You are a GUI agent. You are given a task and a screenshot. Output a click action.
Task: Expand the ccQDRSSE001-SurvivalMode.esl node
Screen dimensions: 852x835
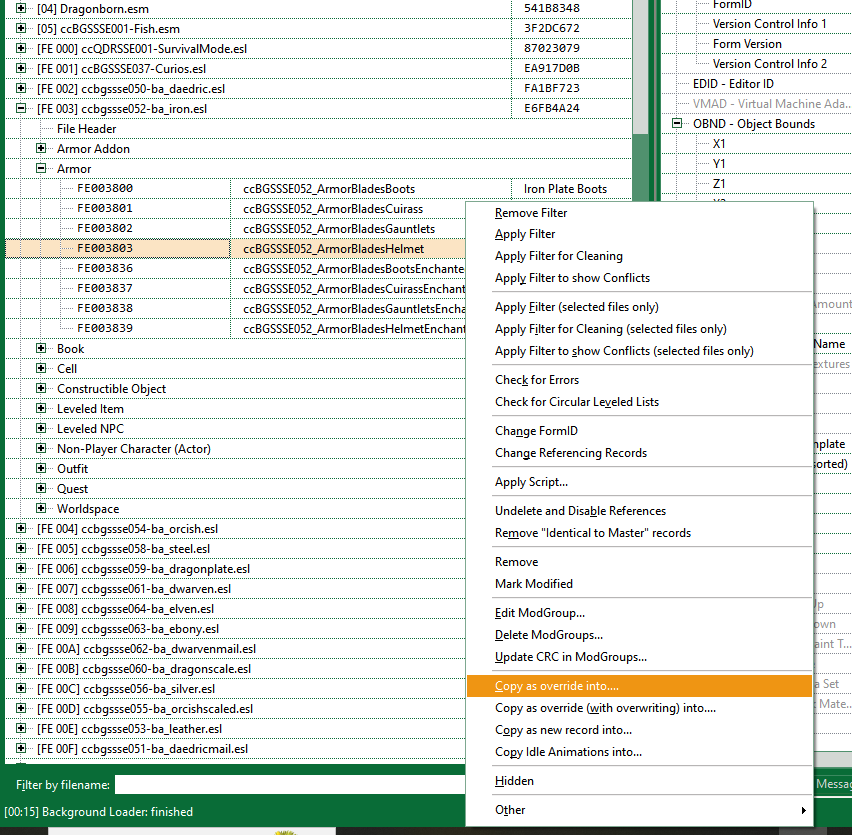tap(21, 48)
